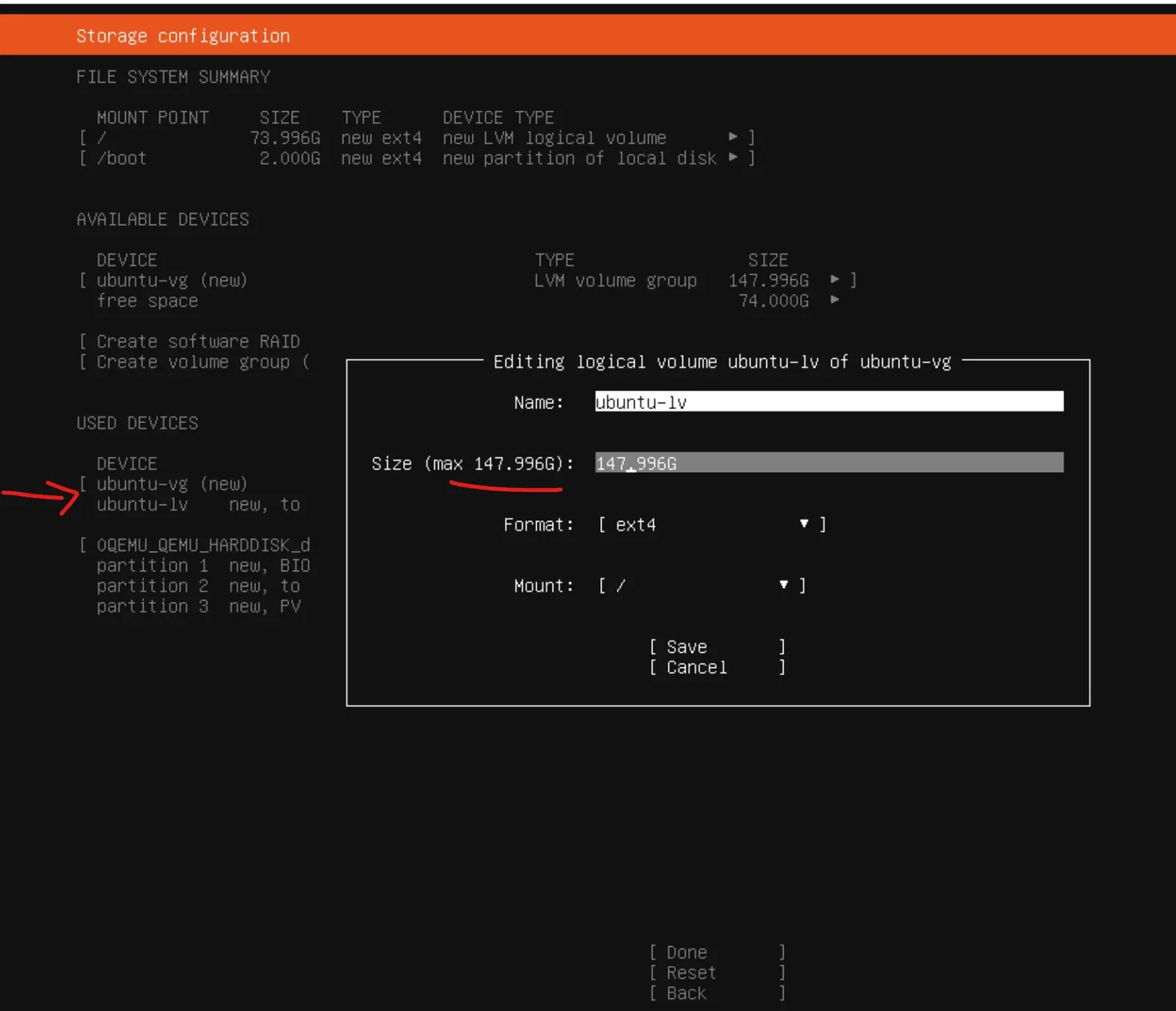The image size is (1176, 1011).
Task: Select the / mount point 73.996G row
Action: (x=417, y=137)
